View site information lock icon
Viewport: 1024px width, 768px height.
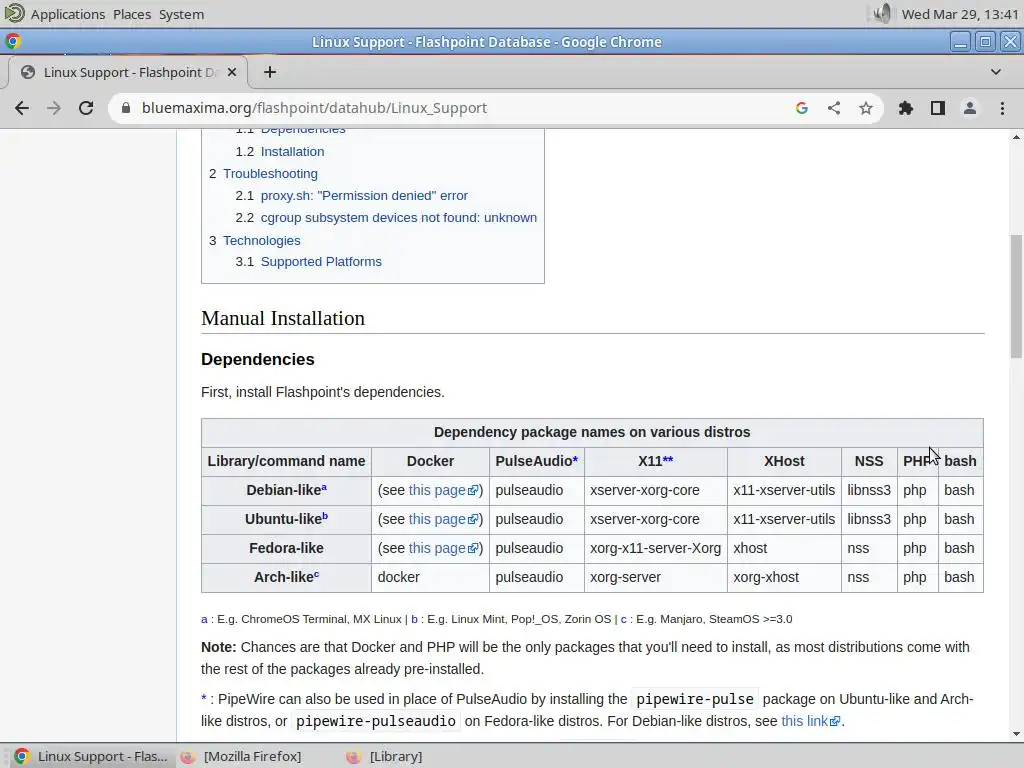(x=126, y=108)
